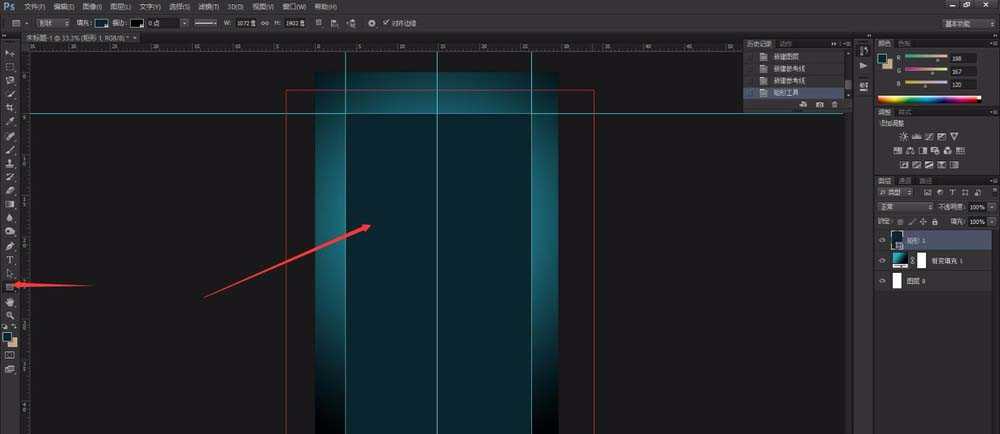Click the 新建图层 history state
This screenshot has height=434, width=1000.
click(x=788, y=56)
